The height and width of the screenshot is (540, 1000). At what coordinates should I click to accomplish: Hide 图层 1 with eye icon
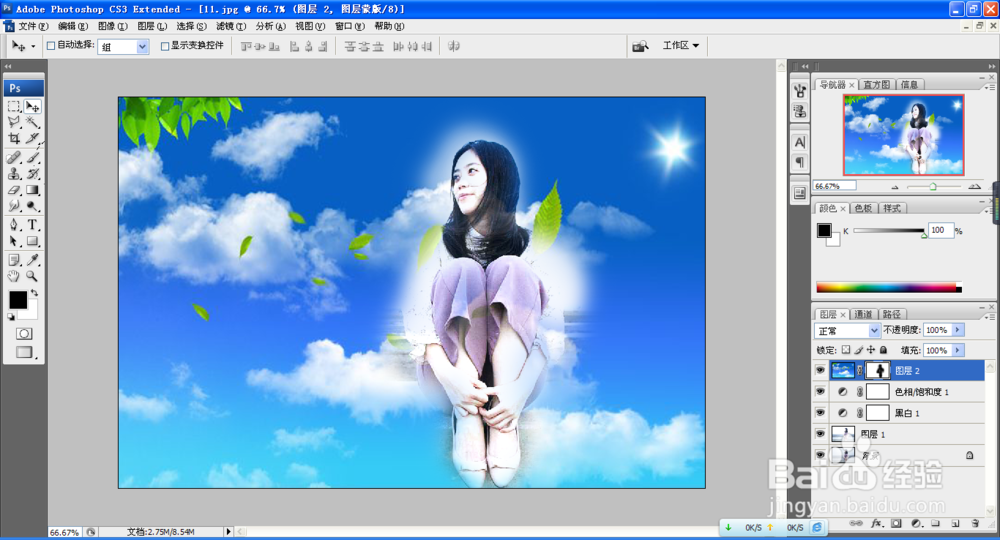820,434
